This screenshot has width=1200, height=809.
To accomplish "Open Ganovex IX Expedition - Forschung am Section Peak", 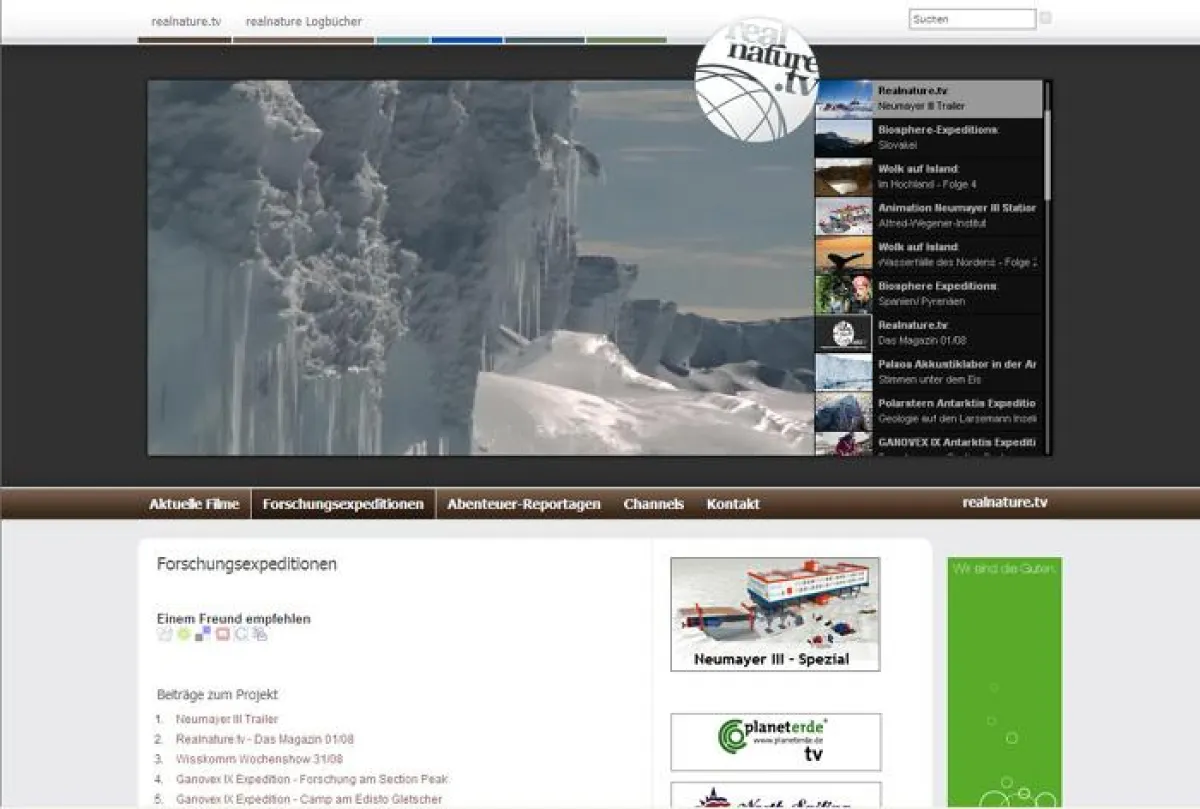I will click(x=311, y=778).
